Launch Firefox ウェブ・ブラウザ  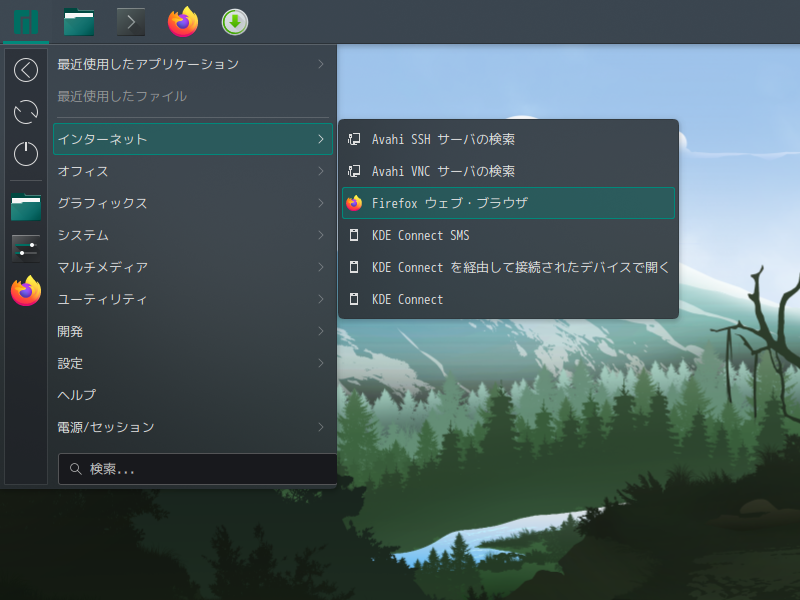tap(508, 203)
